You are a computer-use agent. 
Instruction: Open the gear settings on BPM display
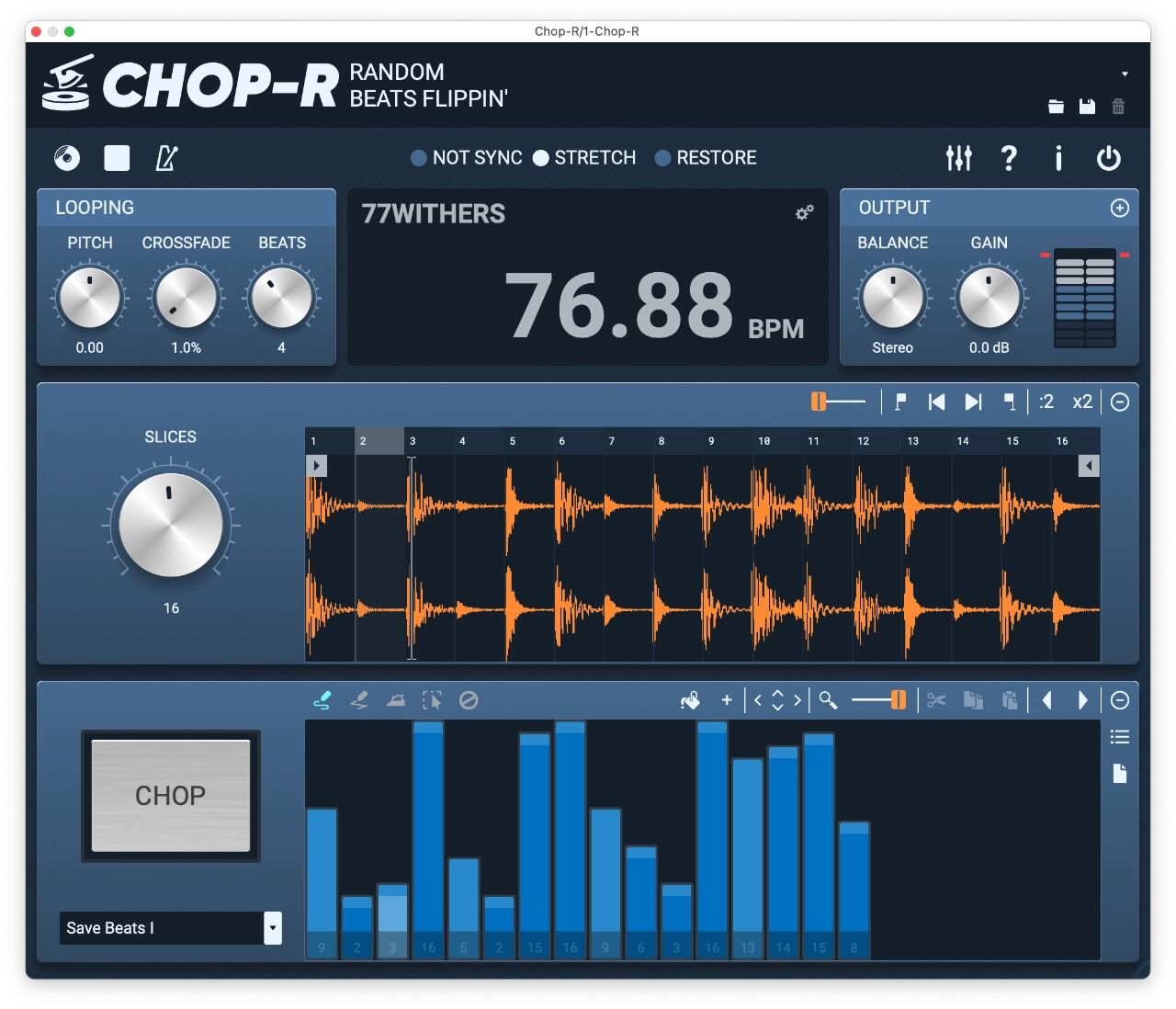[x=804, y=212]
